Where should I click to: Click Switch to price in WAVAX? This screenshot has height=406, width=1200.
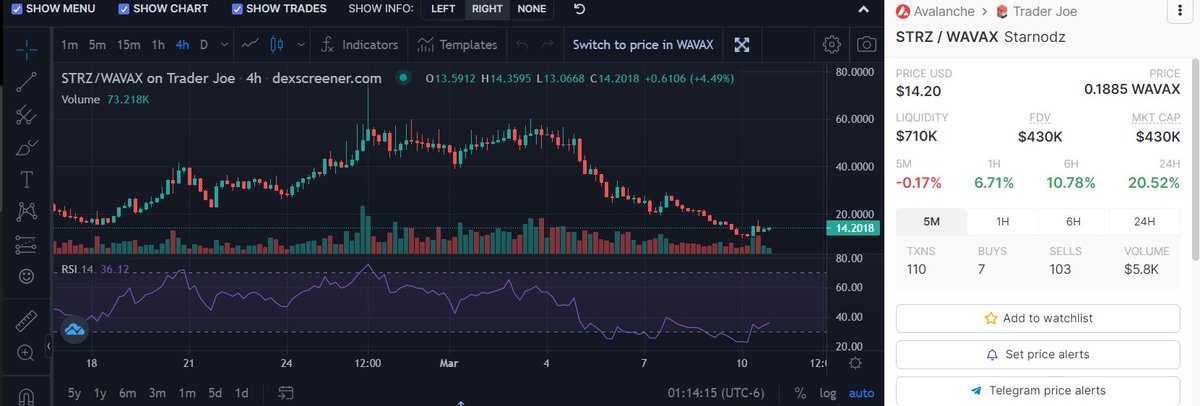coord(642,45)
